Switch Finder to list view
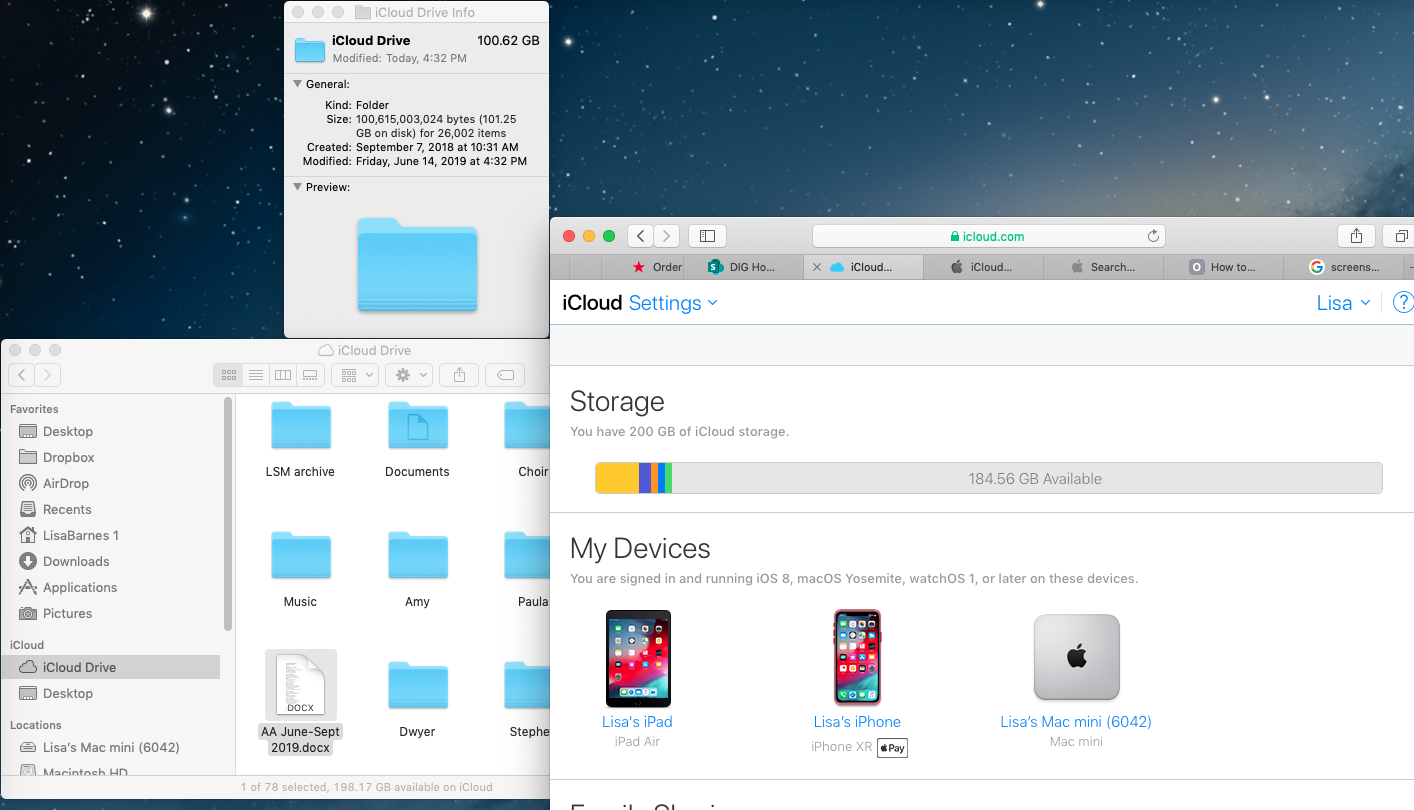The height and width of the screenshot is (810, 1414). point(256,375)
